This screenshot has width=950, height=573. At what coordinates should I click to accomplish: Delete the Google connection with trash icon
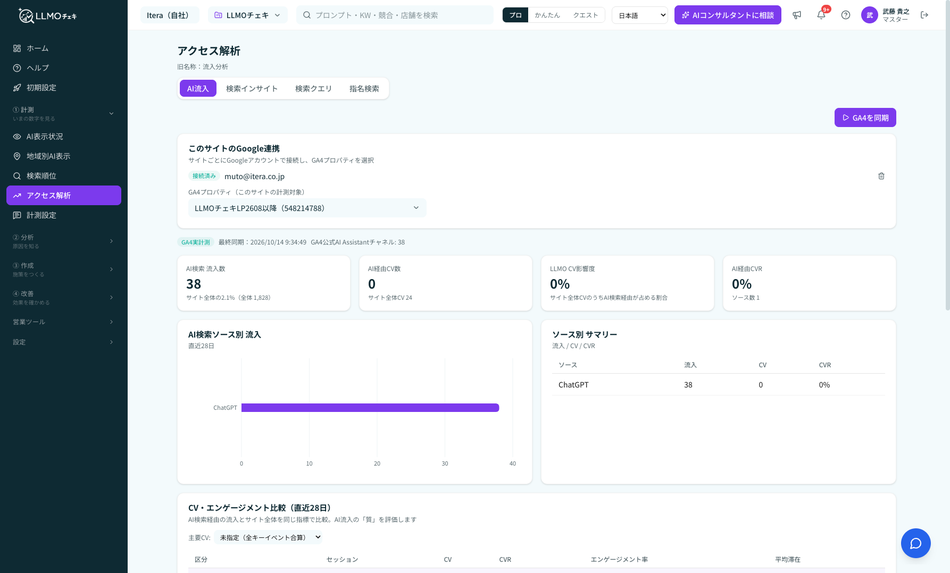882,176
